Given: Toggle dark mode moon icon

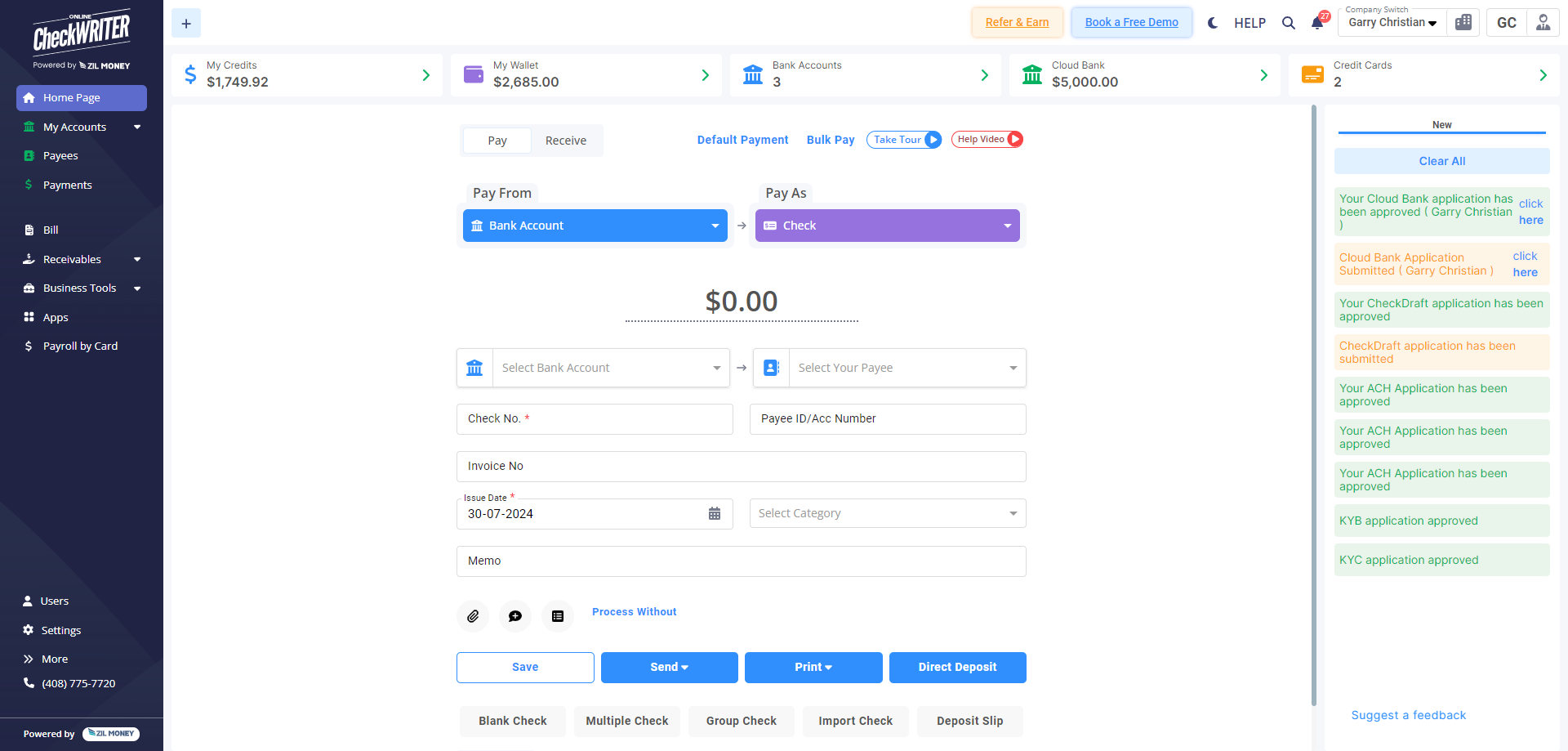Looking at the screenshot, I should pos(1213,23).
